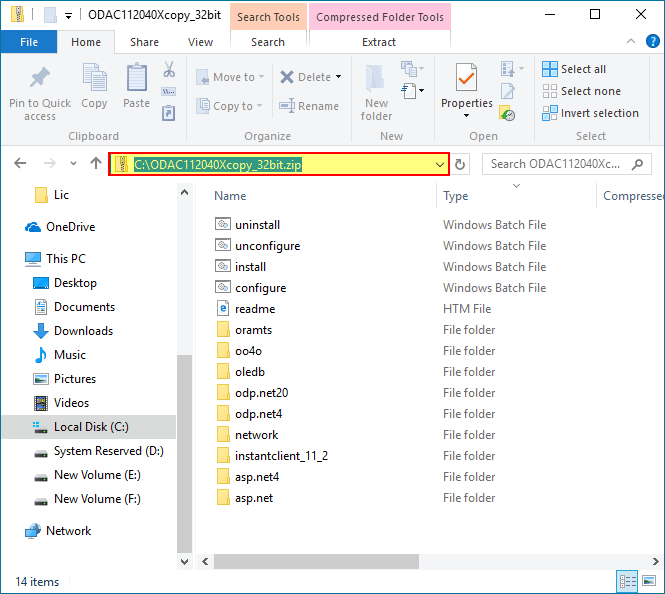Open the Search tab under Search Tools
This screenshot has width=665, height=594.
(268, 42)
